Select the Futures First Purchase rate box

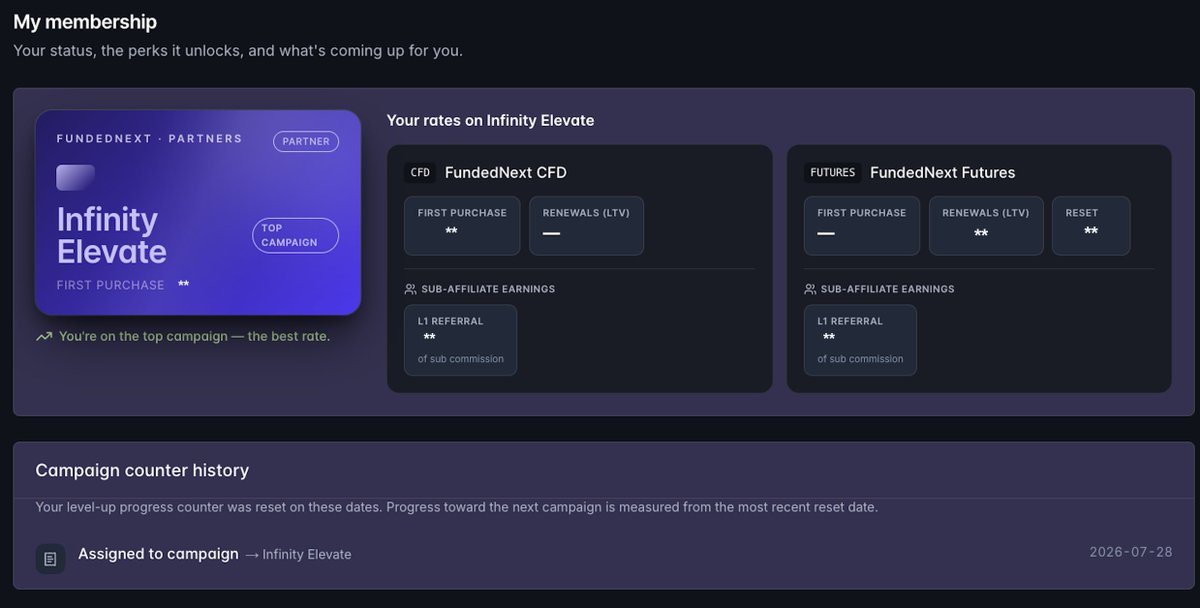coord(862,226)
